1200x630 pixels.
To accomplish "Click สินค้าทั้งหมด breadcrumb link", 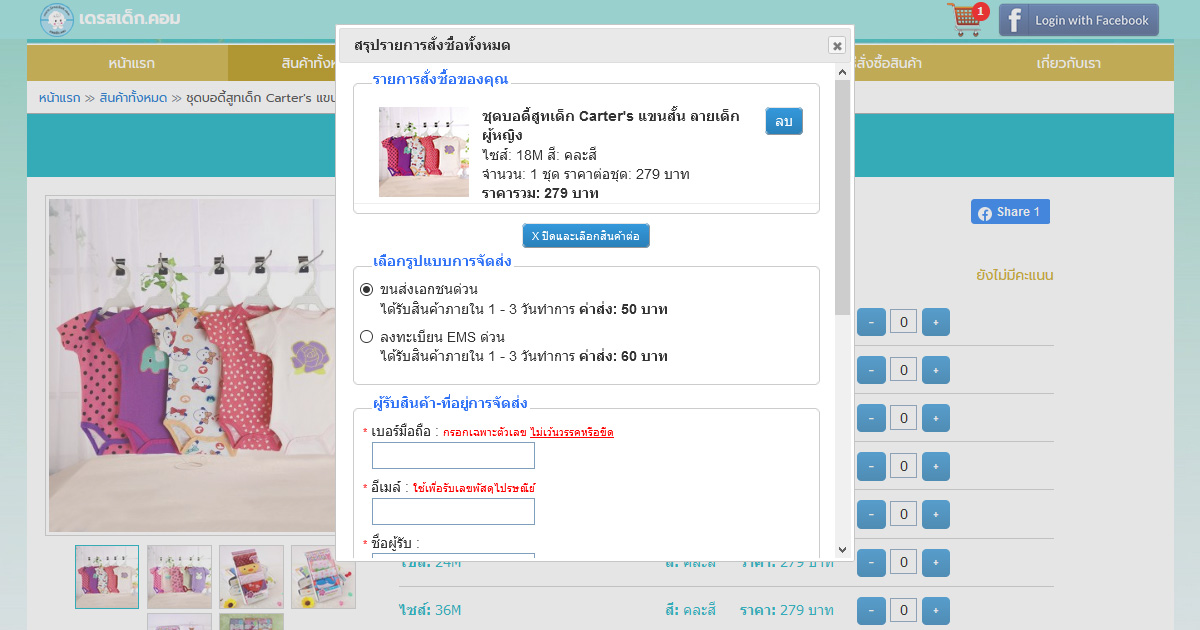I will (x=133, y=98).
